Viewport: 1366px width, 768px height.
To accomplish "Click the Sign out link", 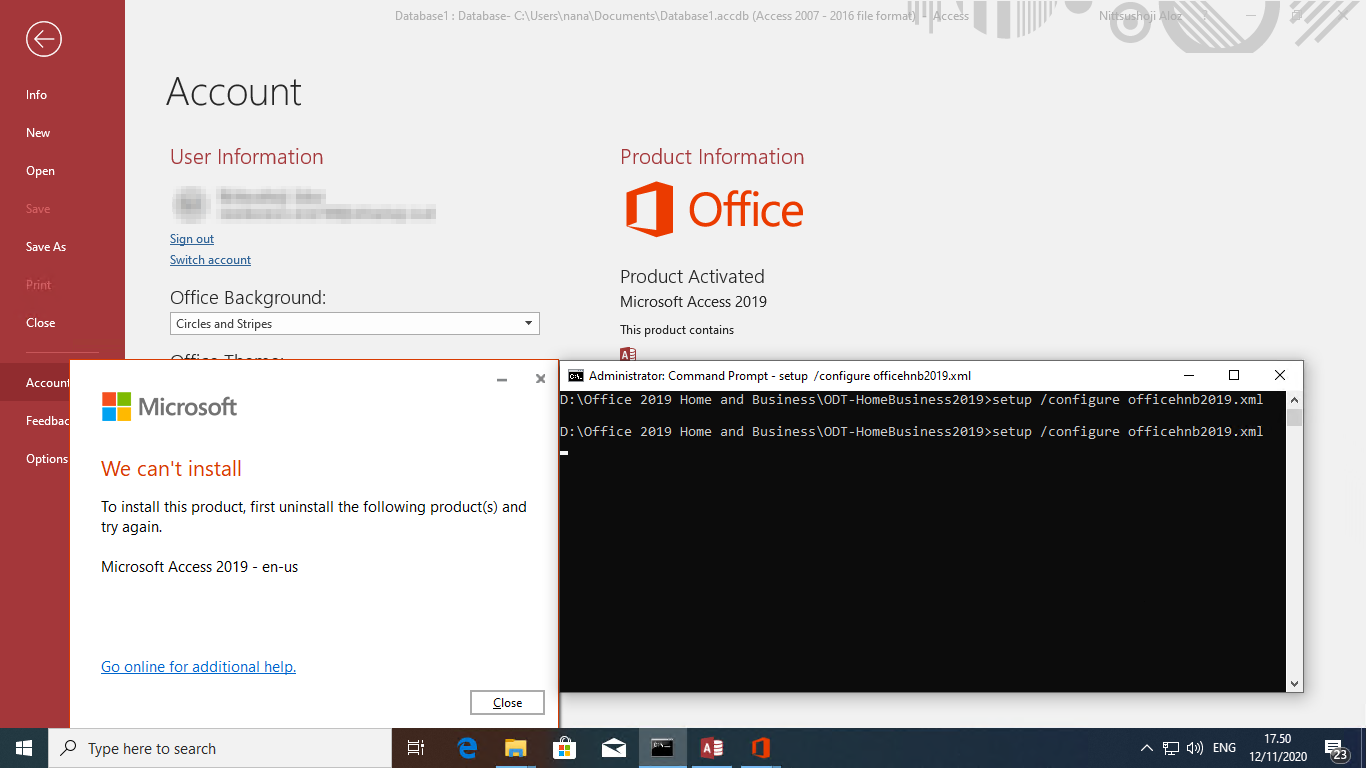I will pos(191,238).
